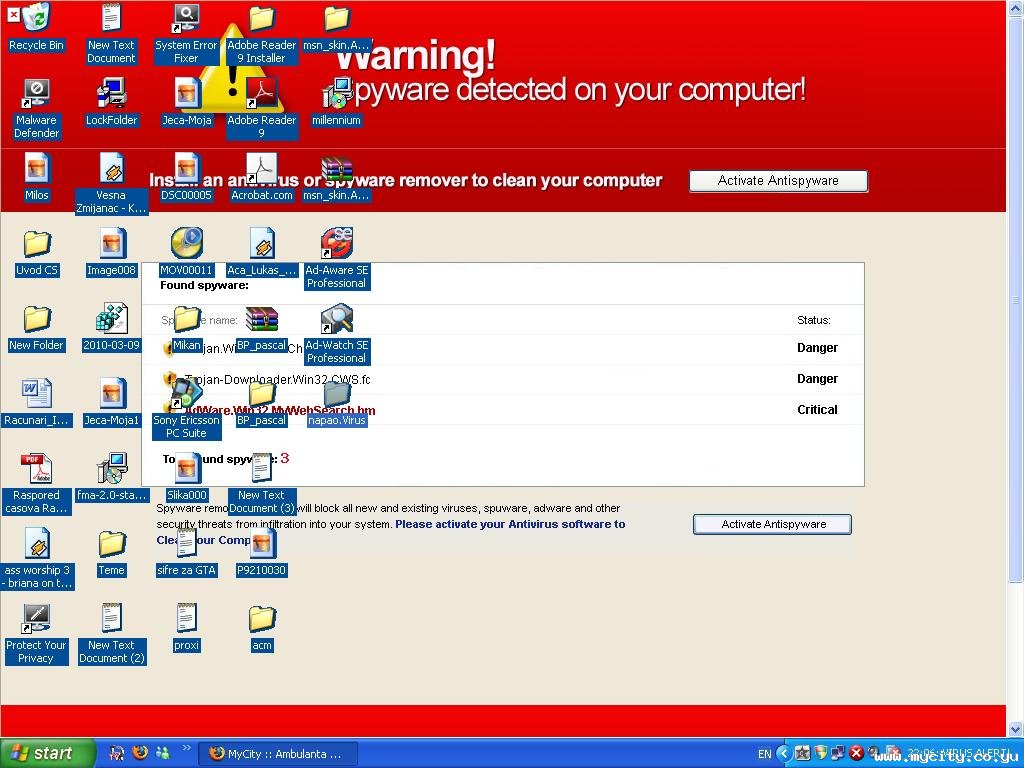
Task: Launch Sony Ericsson PC Suite shortcut
Action: coord(187,409)
